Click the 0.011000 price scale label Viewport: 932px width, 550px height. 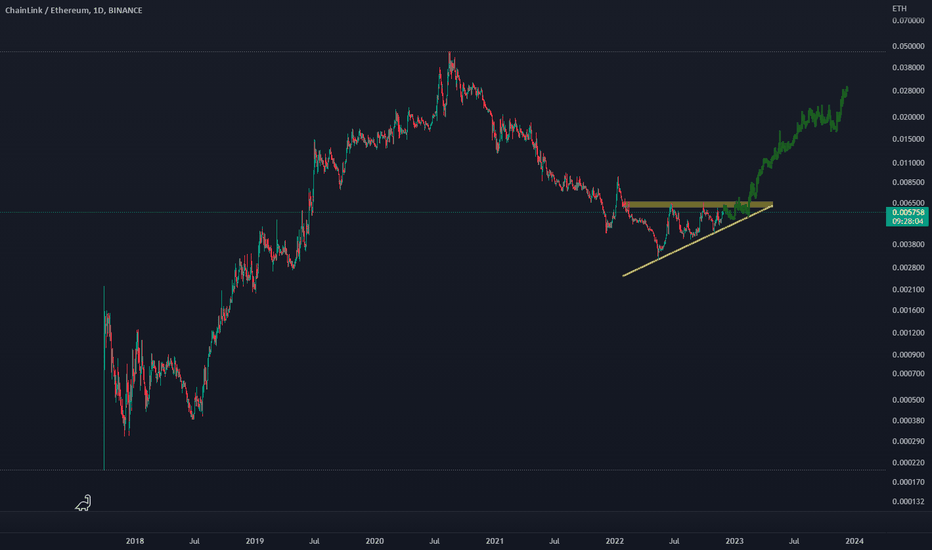click(908, 163)
